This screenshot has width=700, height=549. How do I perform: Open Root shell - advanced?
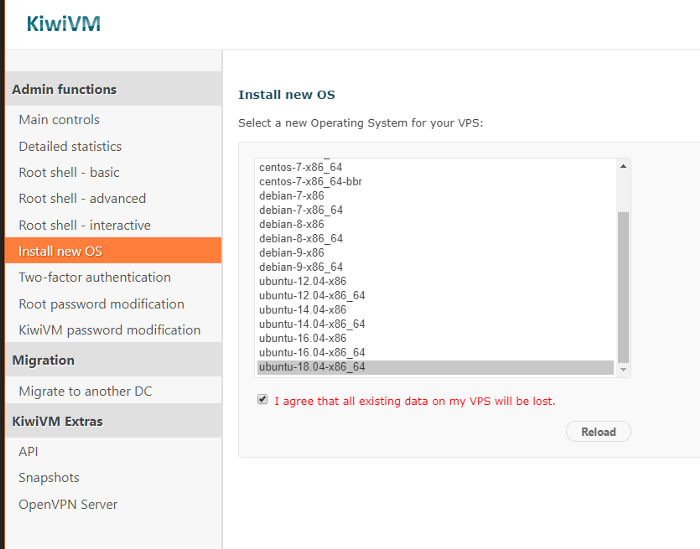[82, 198]
